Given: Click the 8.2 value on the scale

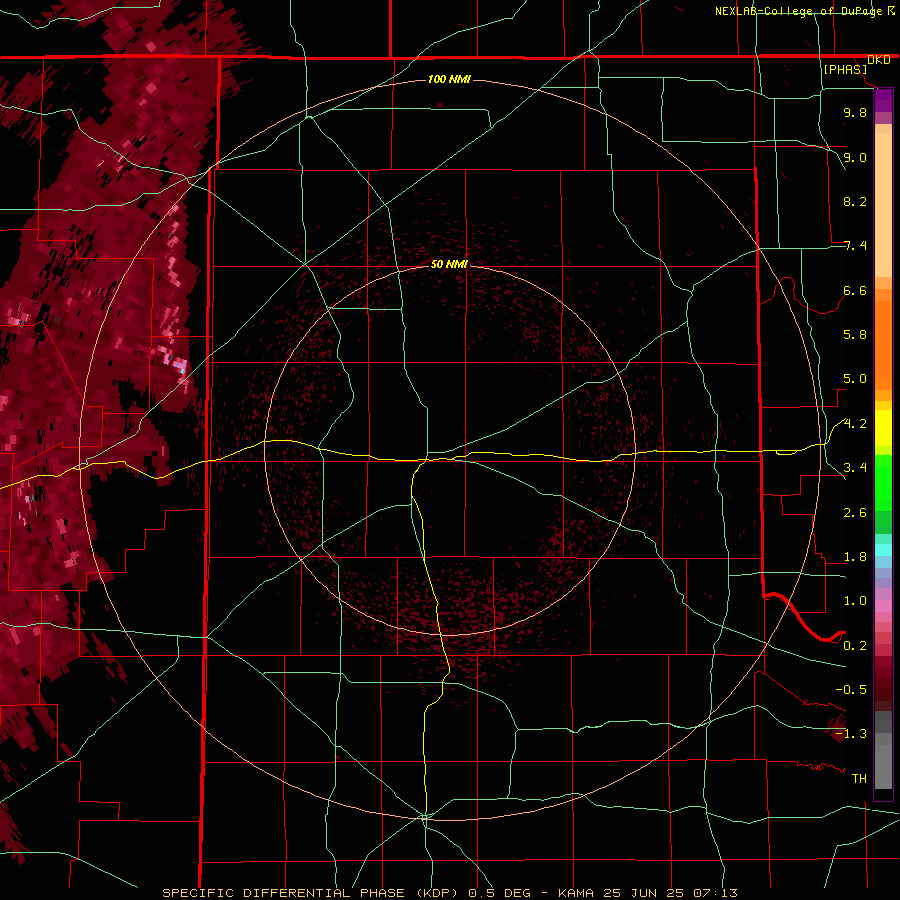Looking at the screenshot, I should [855, 201].
